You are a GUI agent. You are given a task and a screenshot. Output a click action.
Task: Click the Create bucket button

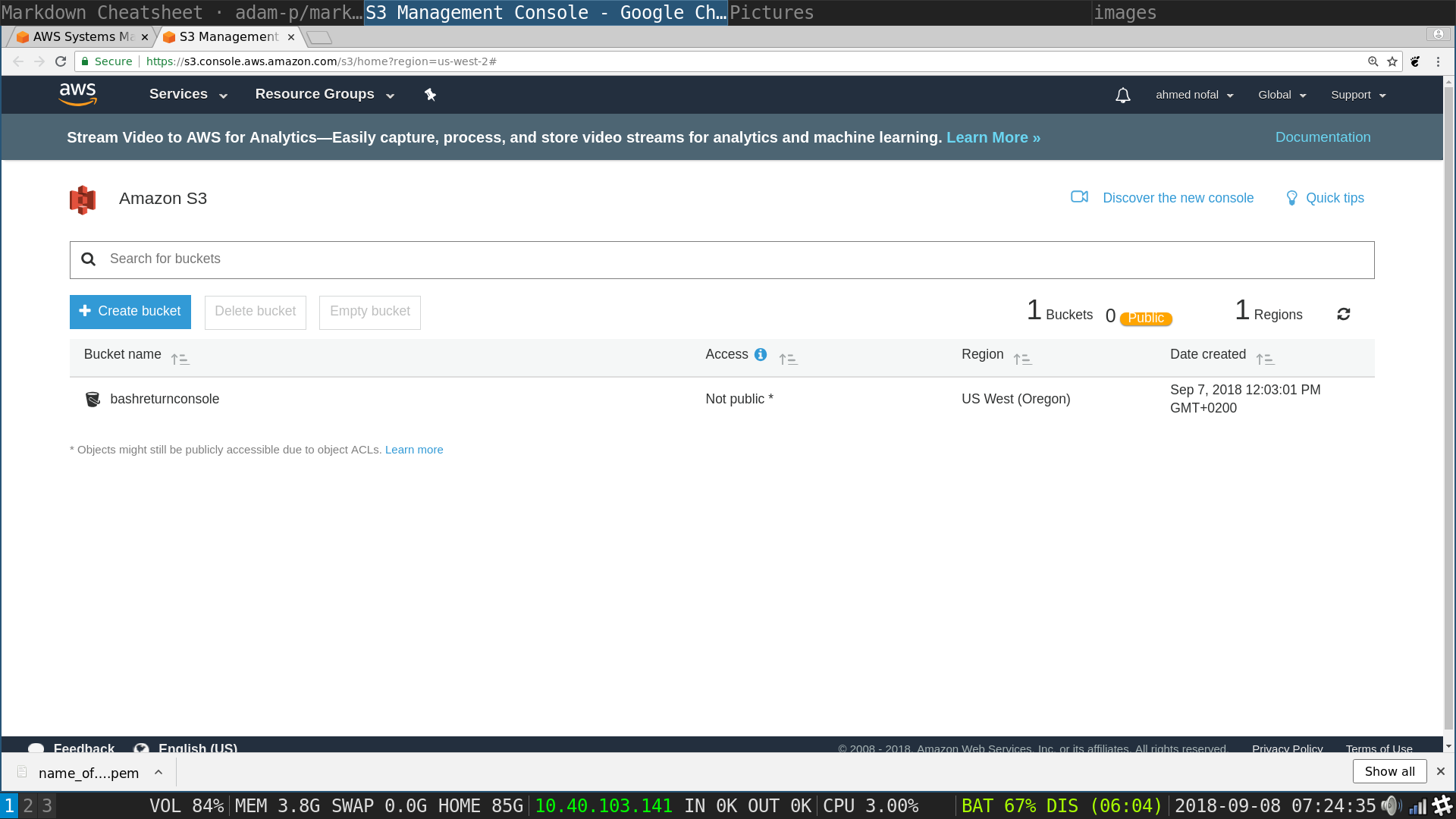coord(130,312)
